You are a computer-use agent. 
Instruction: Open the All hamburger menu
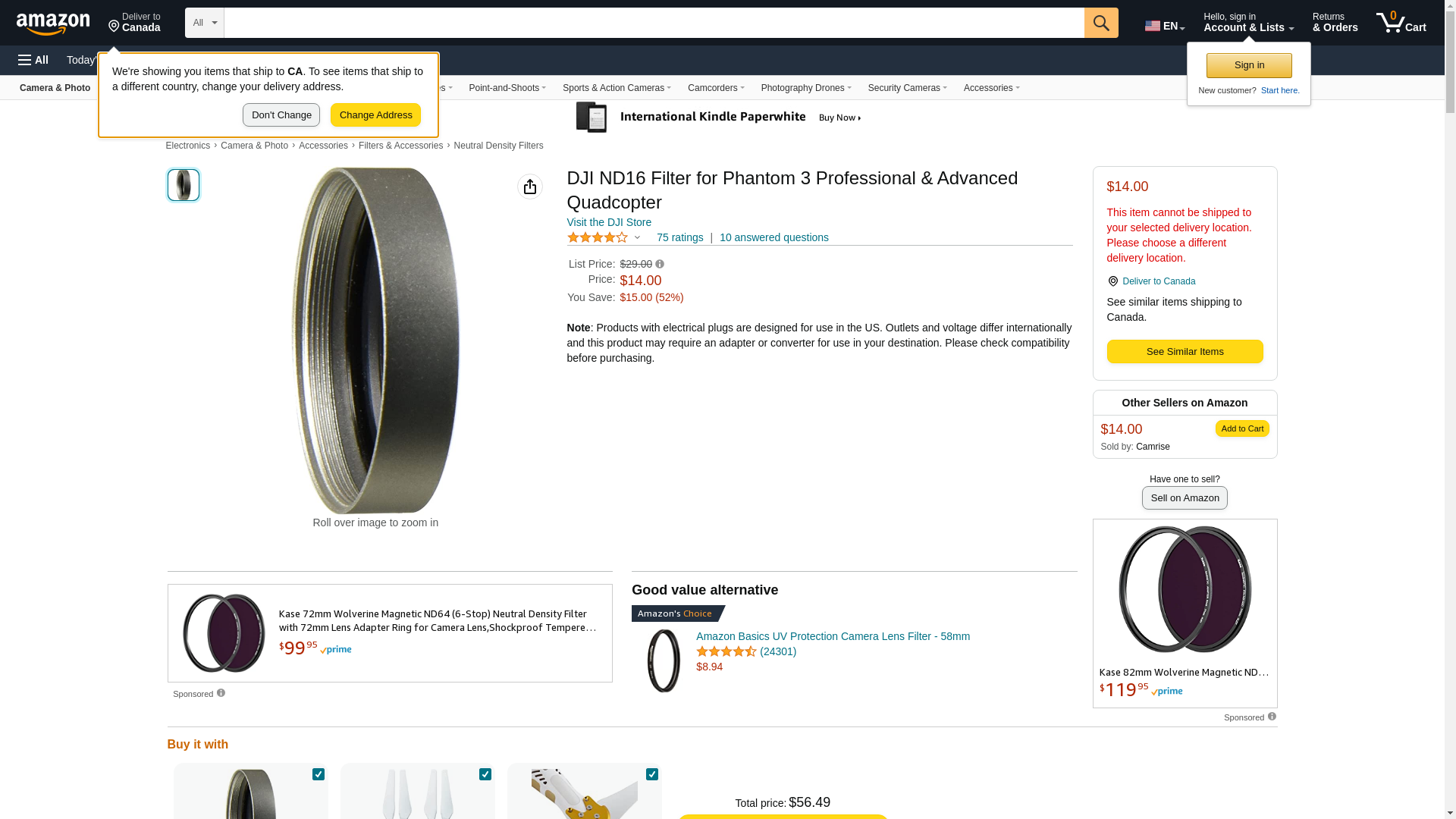pos(33,60)
